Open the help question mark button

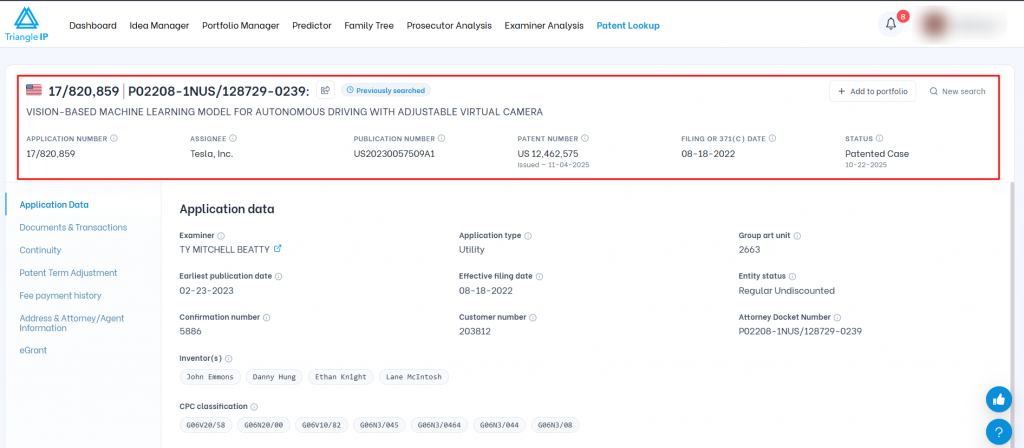[x=998, y=432]
